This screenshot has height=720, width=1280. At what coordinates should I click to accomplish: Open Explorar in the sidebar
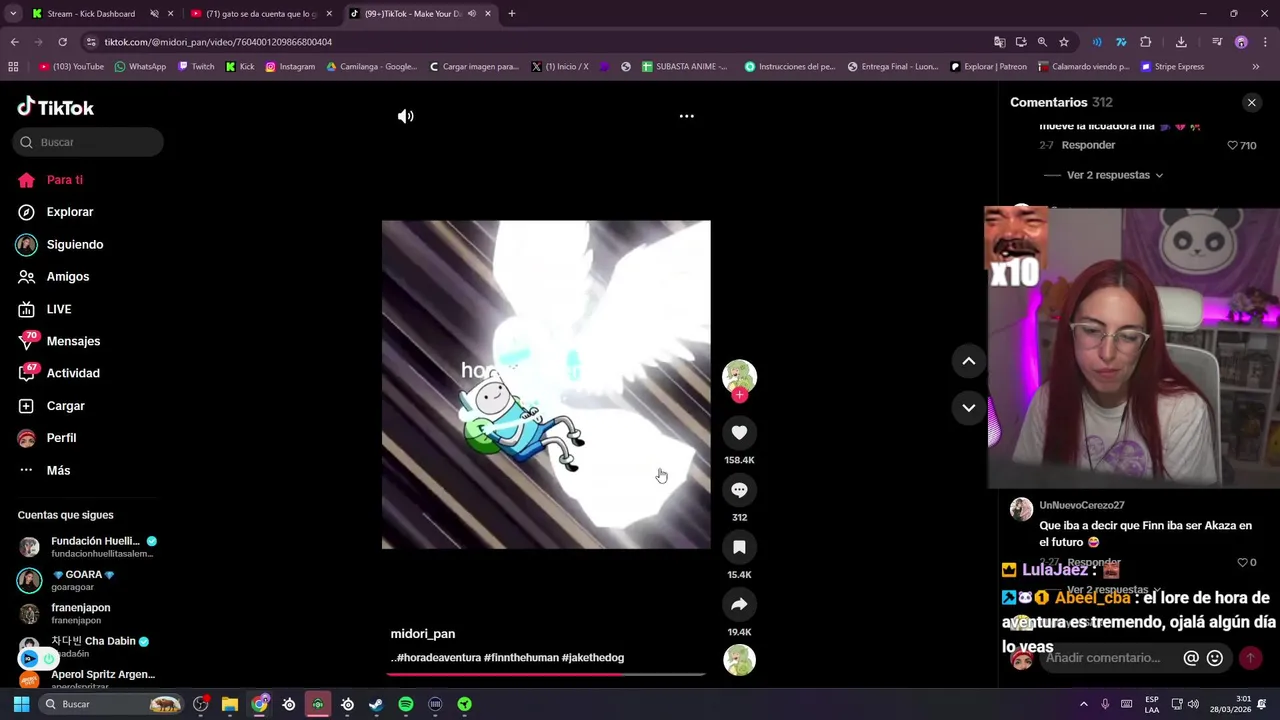tap(56, 212)
